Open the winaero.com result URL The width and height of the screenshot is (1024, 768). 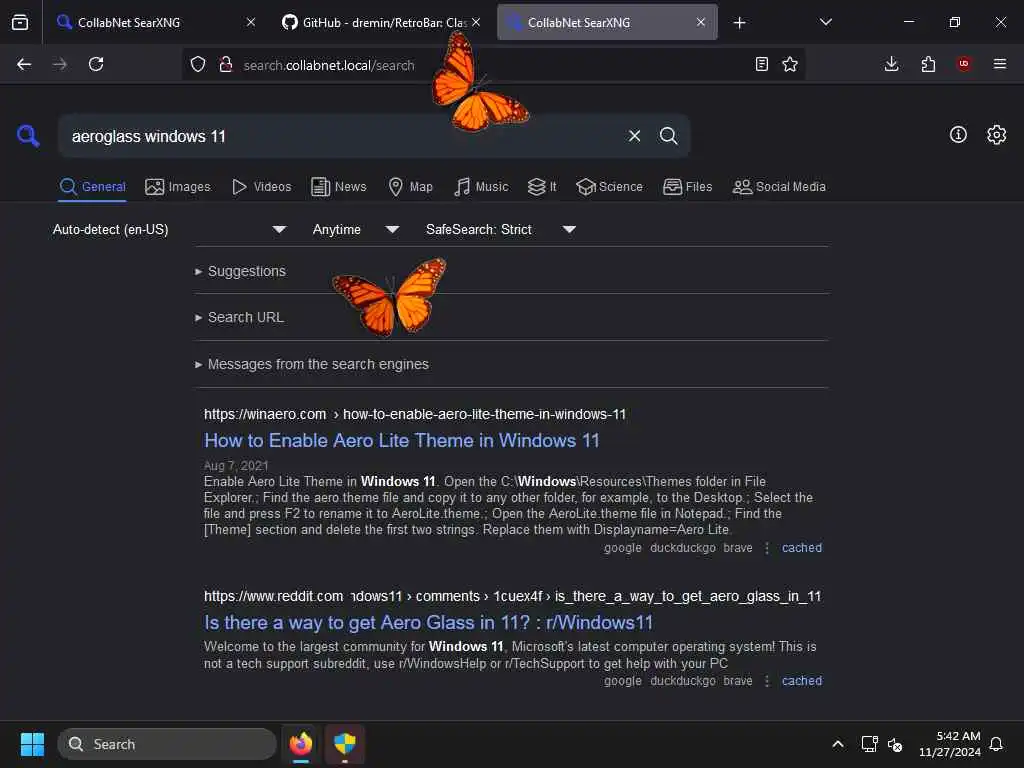click(x=415, y=414)
